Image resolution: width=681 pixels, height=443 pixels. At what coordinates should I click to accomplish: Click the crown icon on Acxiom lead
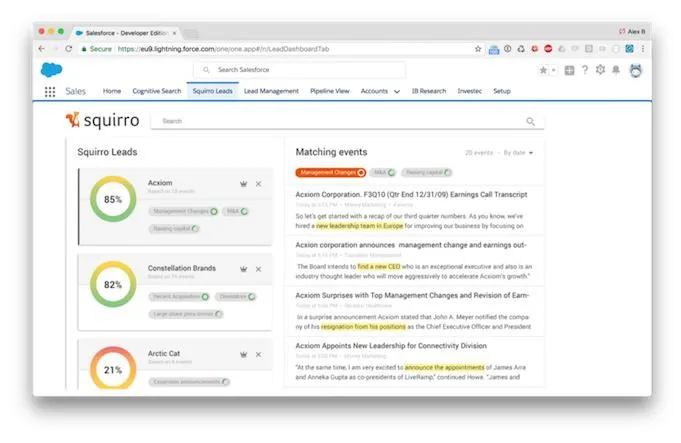point(244,184)
